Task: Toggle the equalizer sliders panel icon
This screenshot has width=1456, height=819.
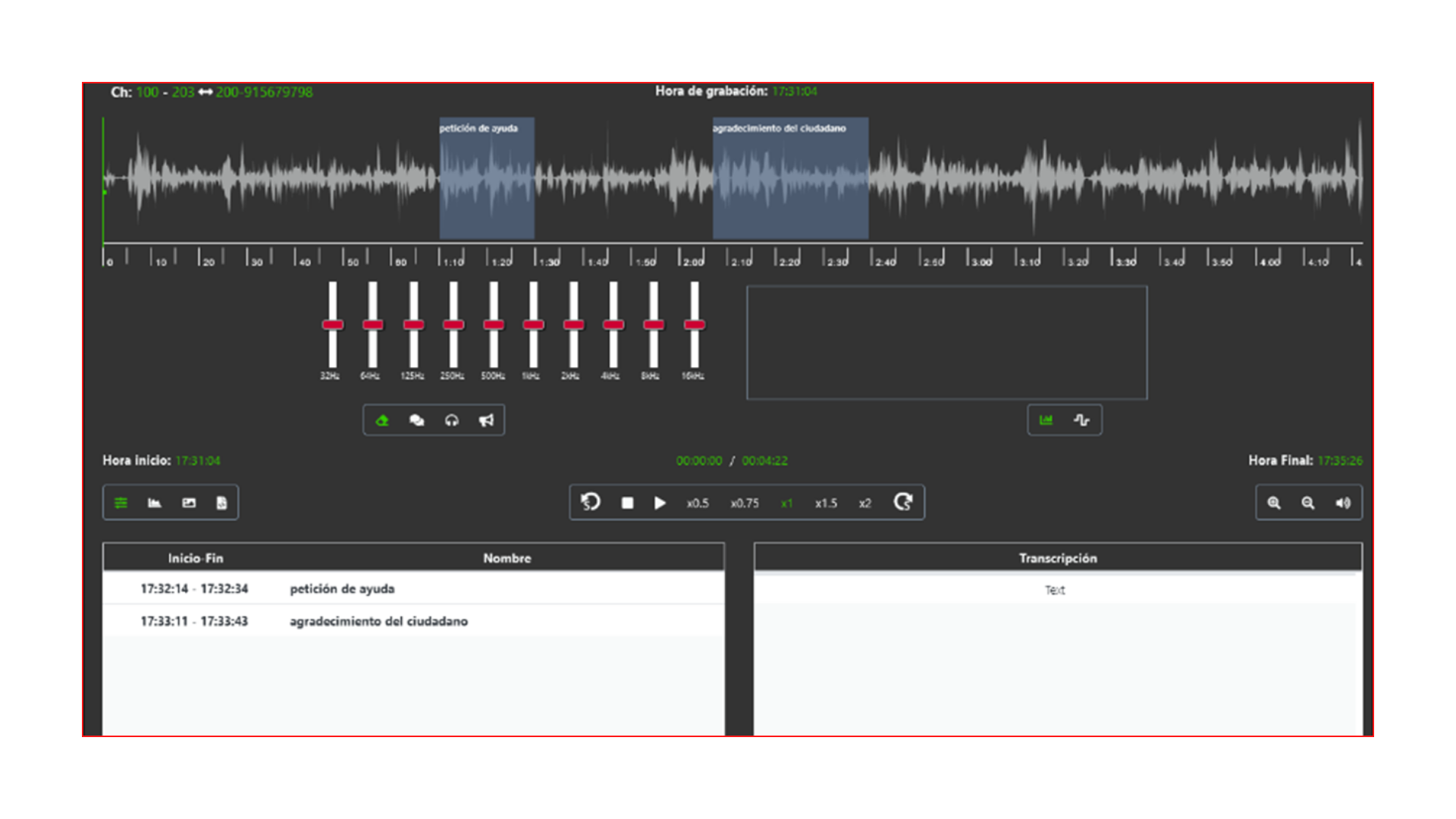Action: [121, 503]
